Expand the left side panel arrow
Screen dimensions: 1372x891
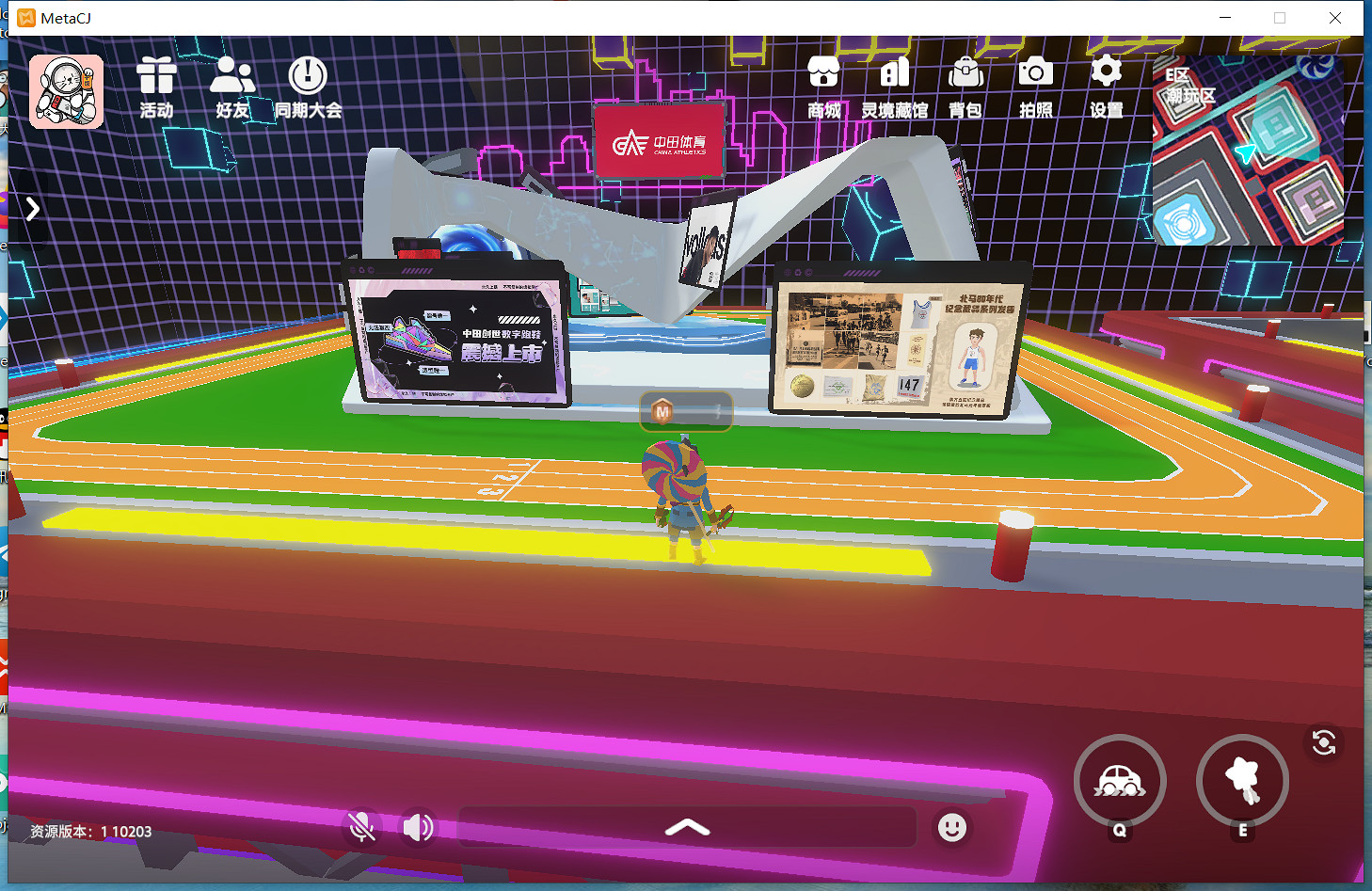point(33,208)
